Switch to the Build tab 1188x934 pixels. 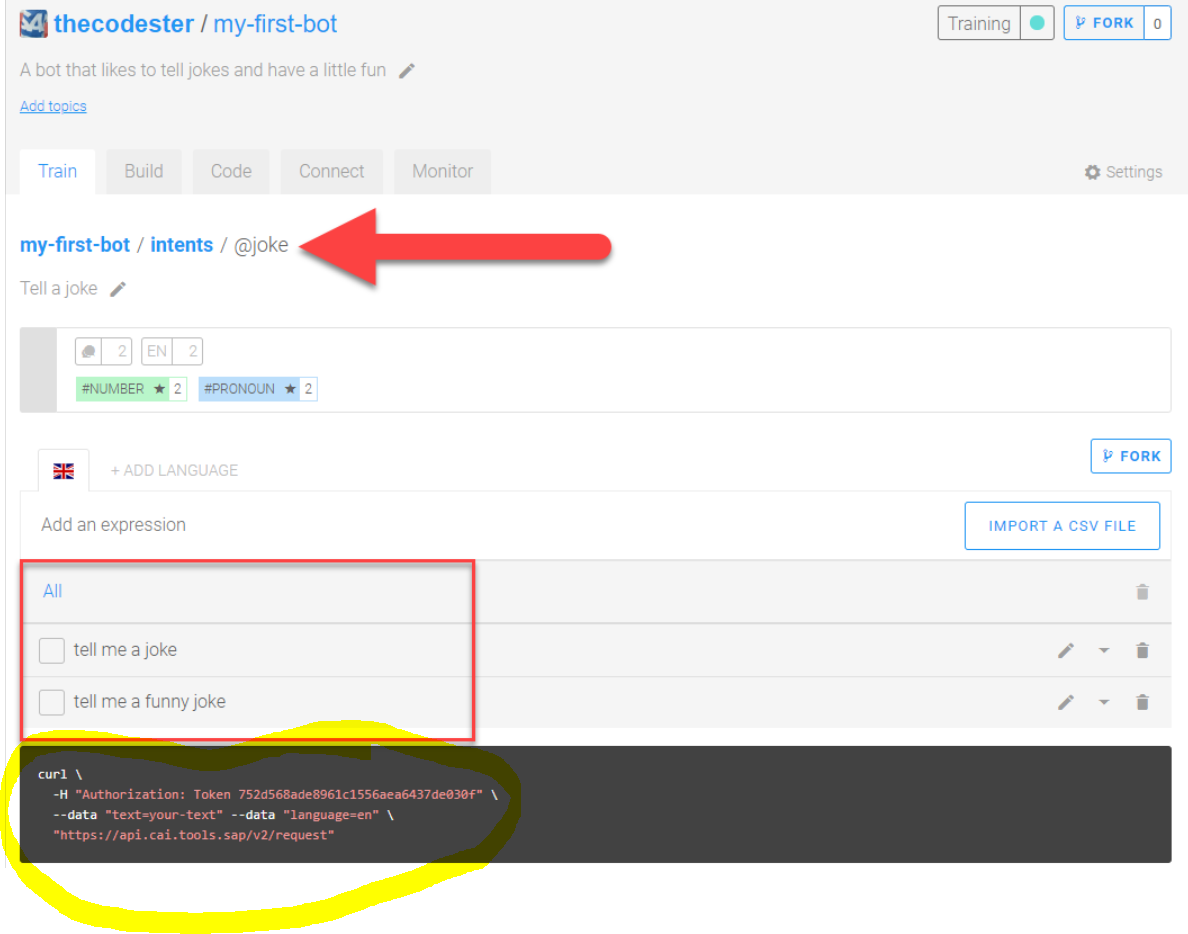pos(143,171)
